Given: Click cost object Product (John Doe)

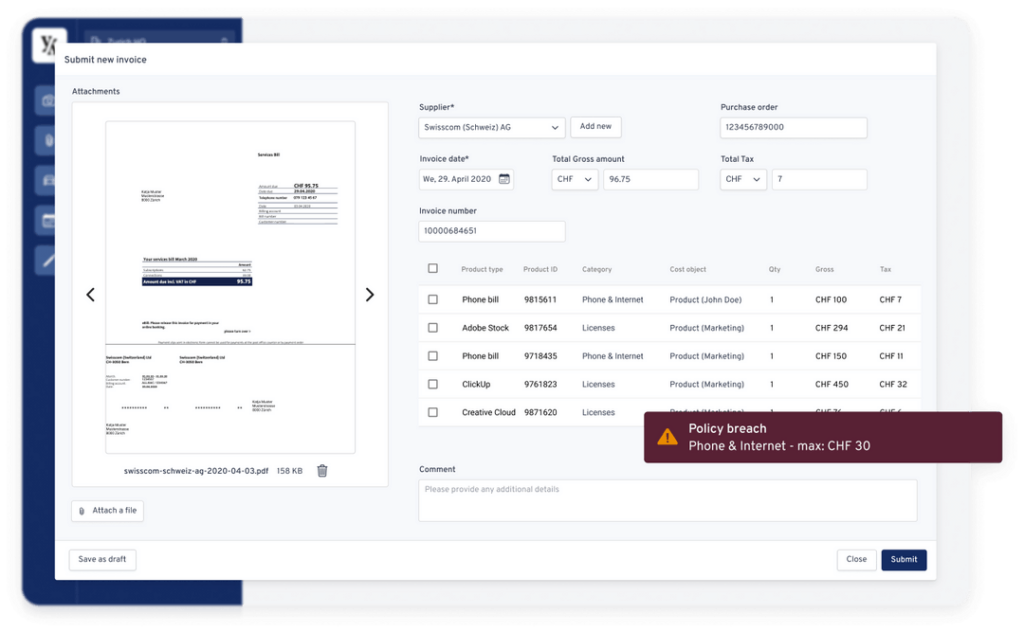Looking at the screenshot, I should [705, 300].
